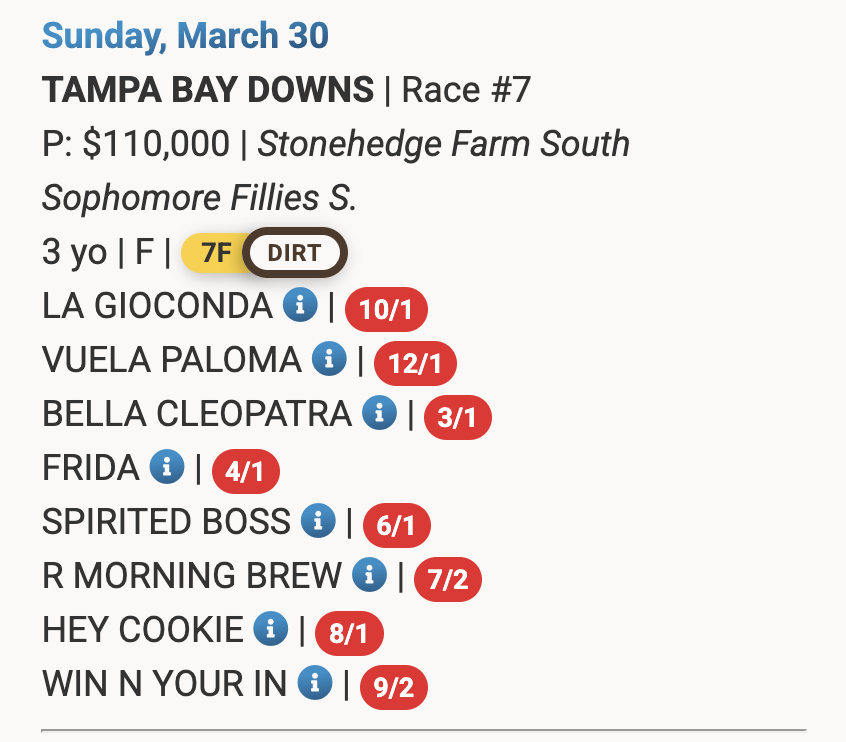Open SPIRITED BOSS info icon
The height and width of the screenshot is (742, 846).
[318, 521]
